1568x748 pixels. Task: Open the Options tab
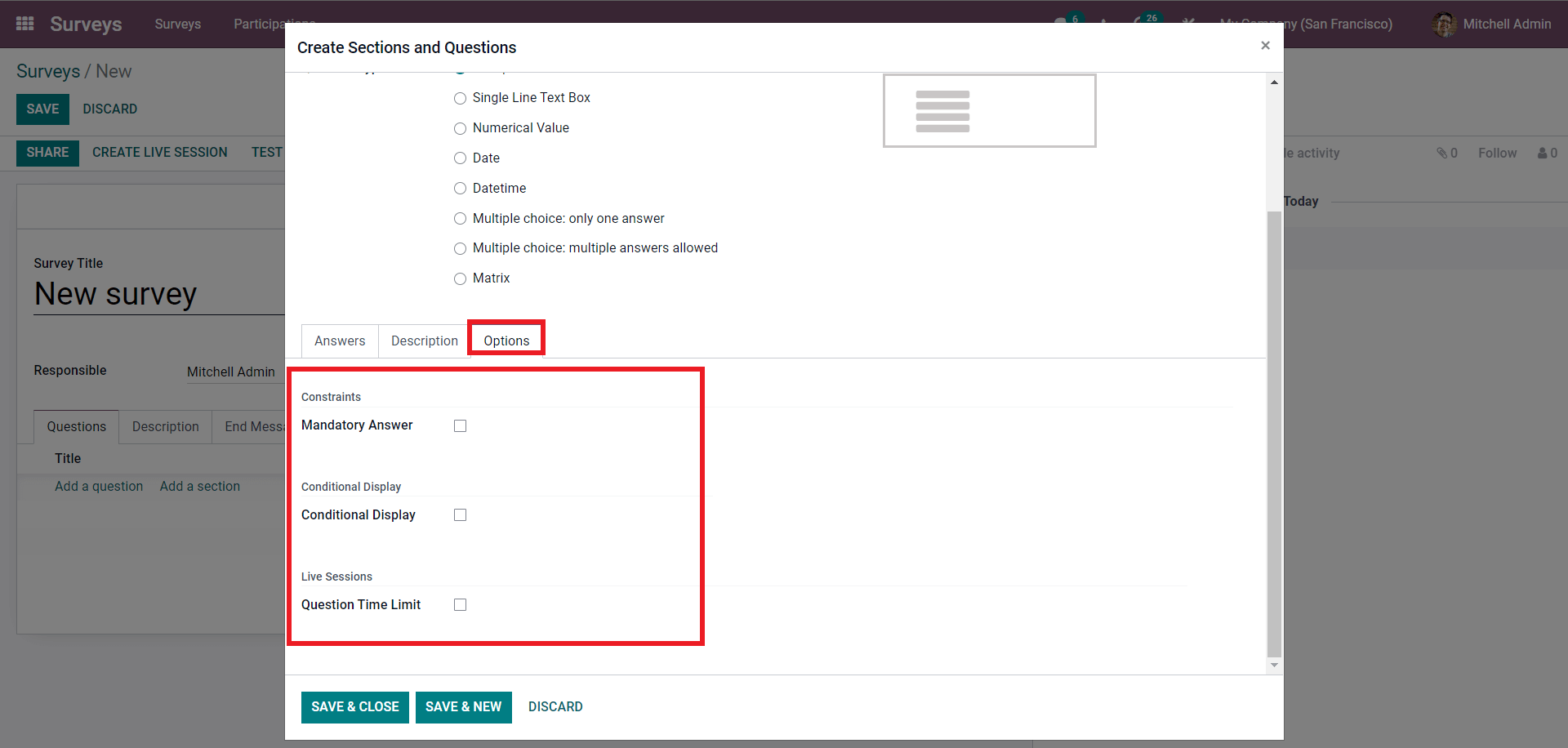(x=506, y=341)
